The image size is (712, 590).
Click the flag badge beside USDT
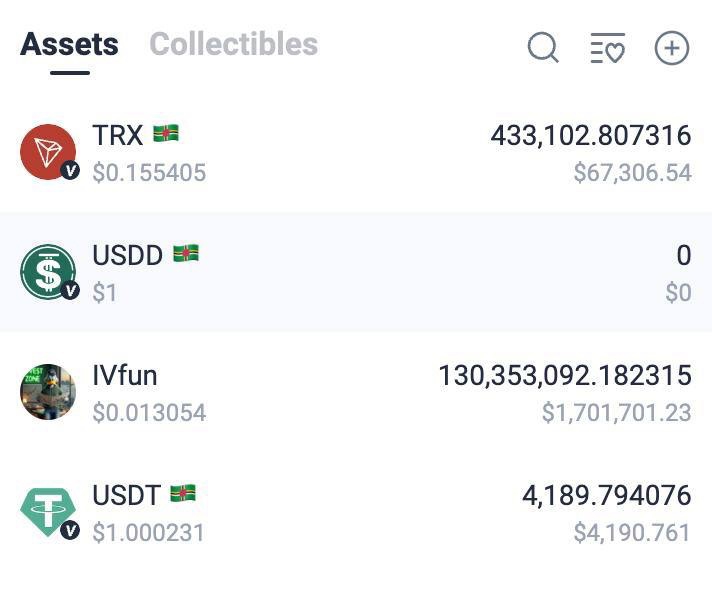(183, 494)
